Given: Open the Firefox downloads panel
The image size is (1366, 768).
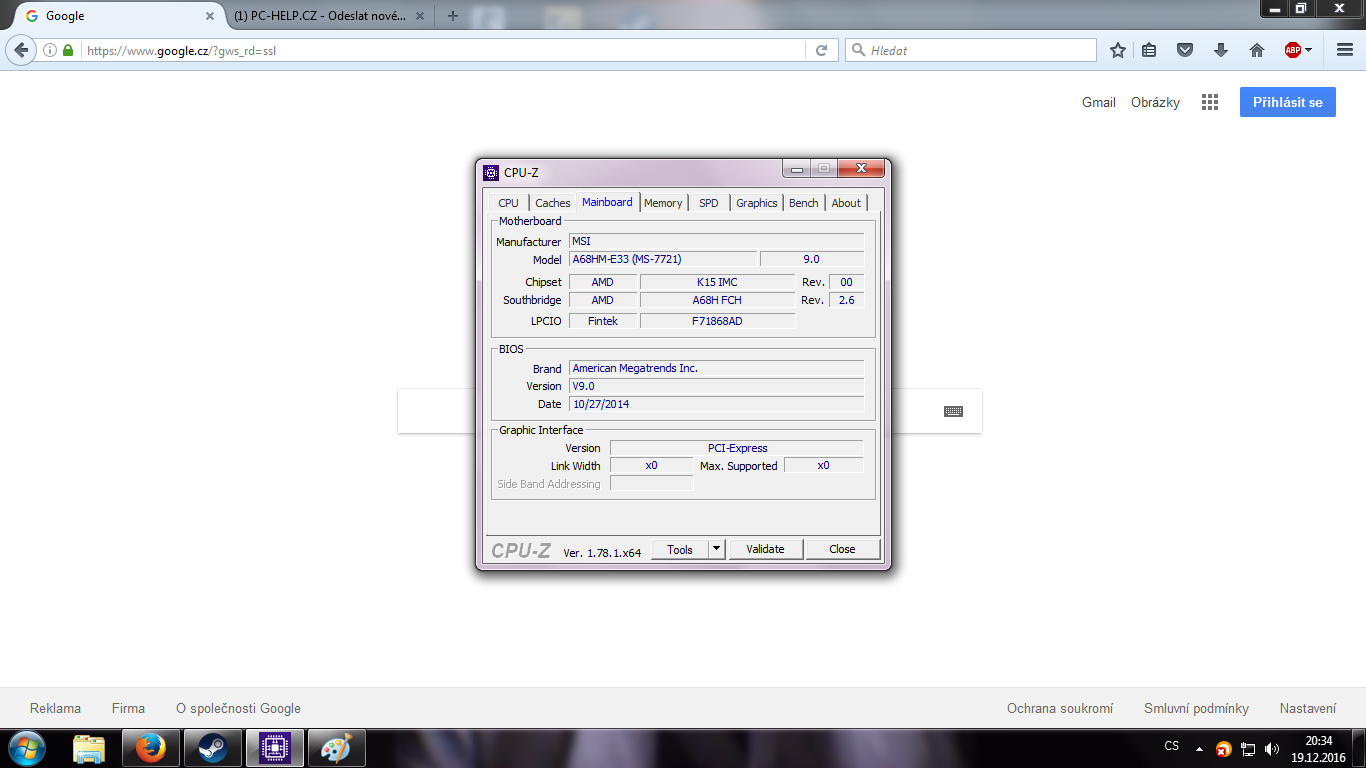Looking at the screenshot, I should point(1221,50).
